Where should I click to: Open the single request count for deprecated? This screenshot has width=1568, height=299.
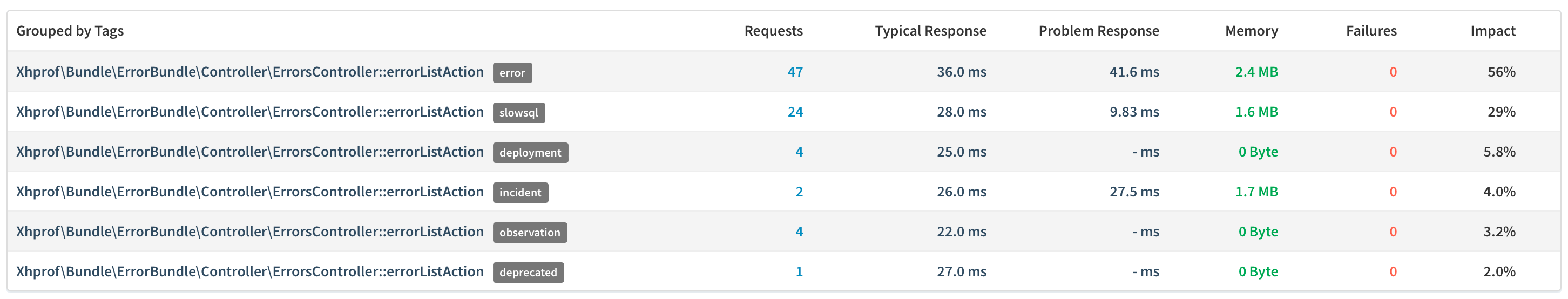point(799,271)
